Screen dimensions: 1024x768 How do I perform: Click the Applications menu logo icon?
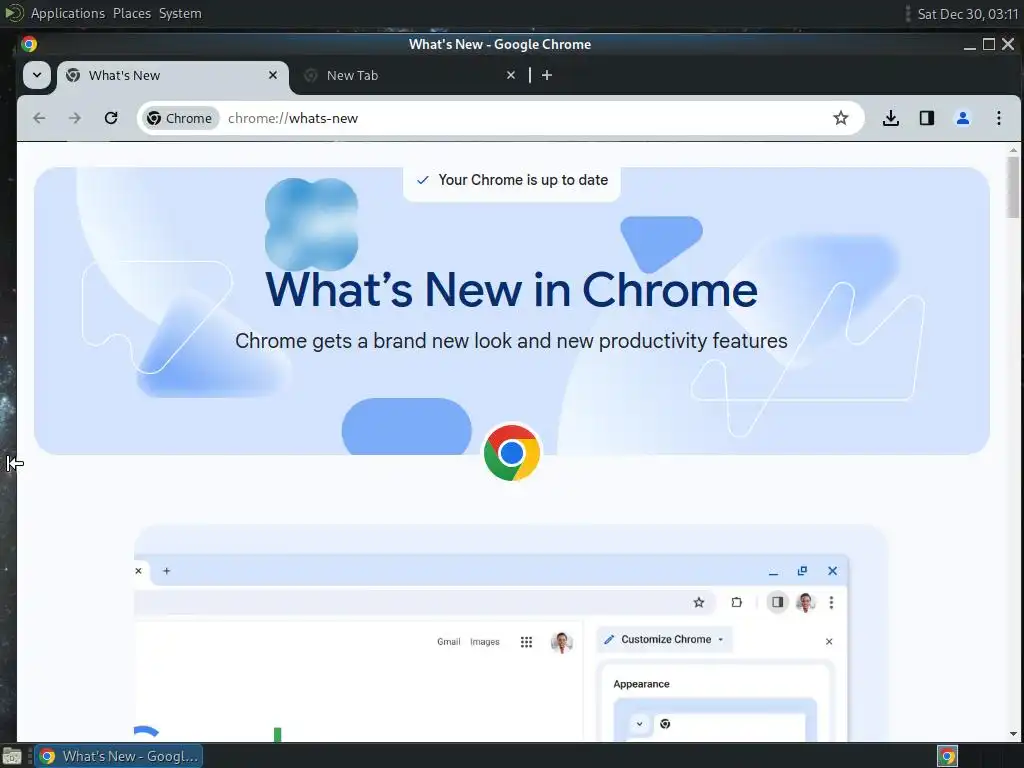13,13
